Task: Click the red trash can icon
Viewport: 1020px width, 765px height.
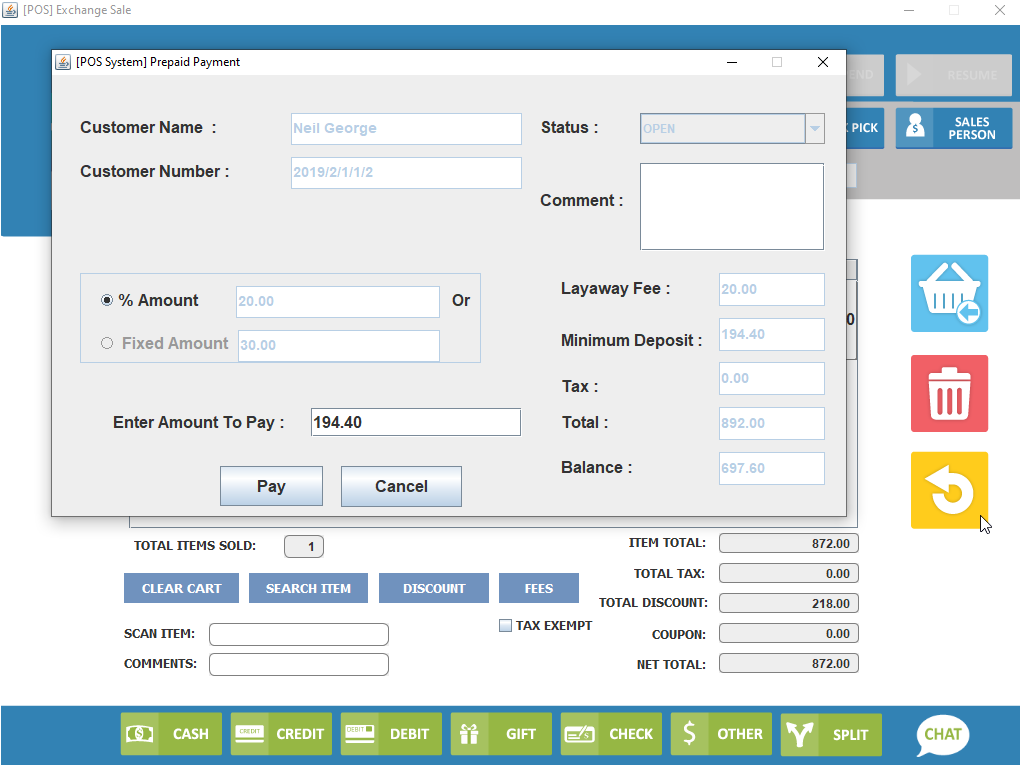Action: pos(949,394)
